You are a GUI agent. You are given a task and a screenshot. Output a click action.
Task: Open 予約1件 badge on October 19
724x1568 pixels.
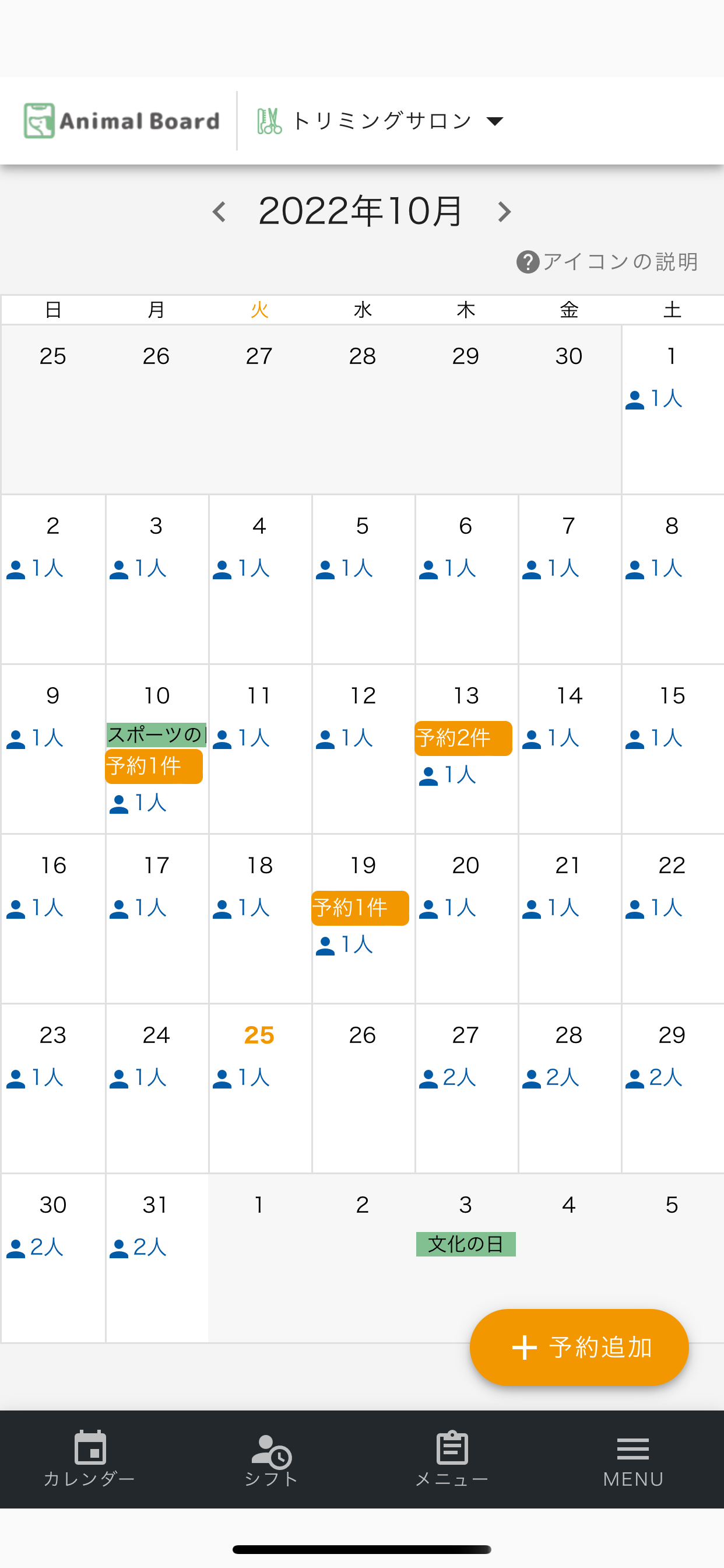click(360, 908)
